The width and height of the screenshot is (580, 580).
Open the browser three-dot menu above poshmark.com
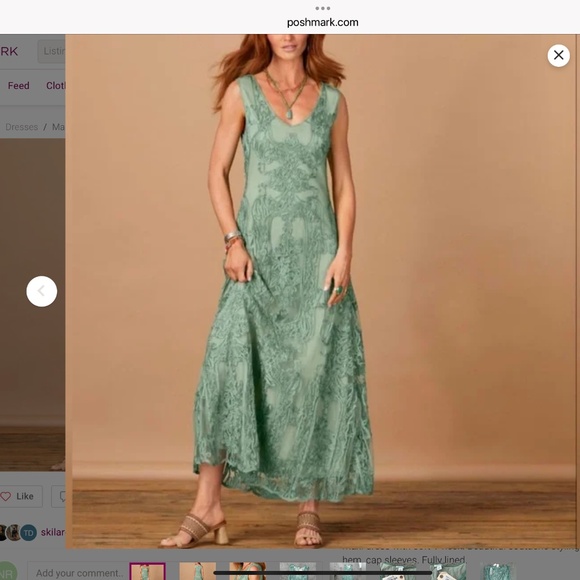[323, 8]
